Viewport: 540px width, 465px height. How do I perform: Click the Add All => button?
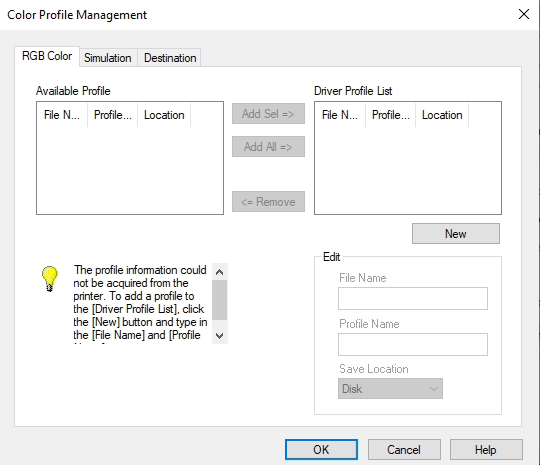pos(268,147)
